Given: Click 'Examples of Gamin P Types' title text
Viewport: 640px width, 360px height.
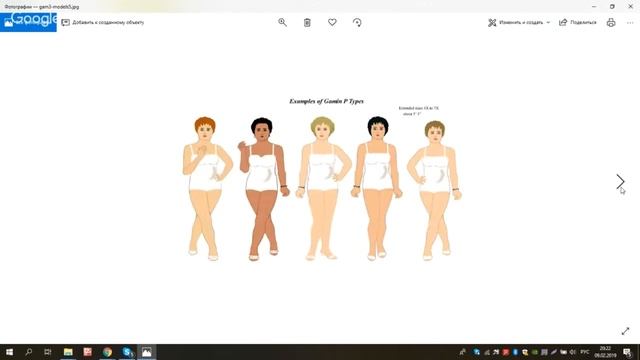Looking at the screenshot, I should (326, 101).
